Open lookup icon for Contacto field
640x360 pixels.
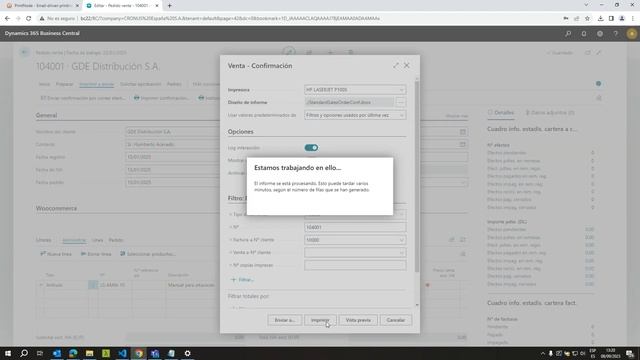(462, 144)
